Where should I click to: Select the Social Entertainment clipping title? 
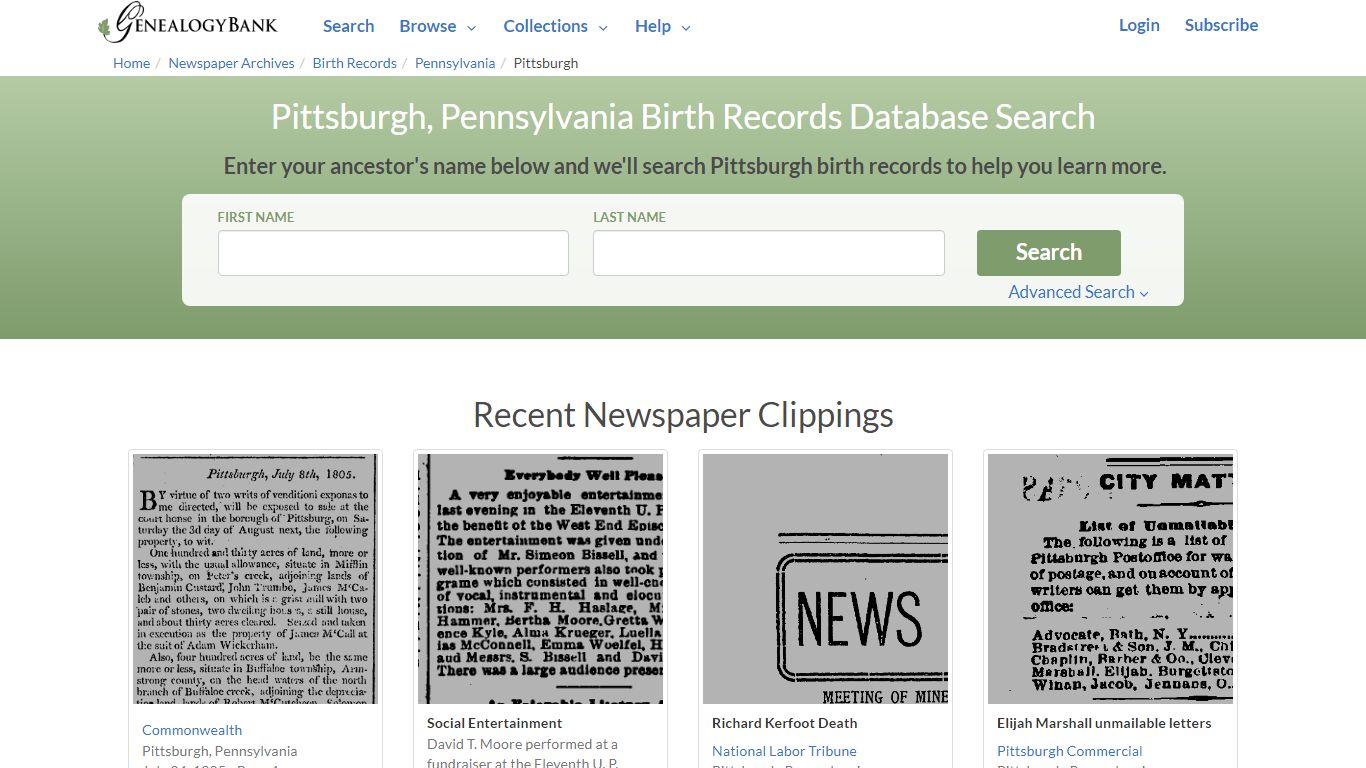(x=494, y=723)
